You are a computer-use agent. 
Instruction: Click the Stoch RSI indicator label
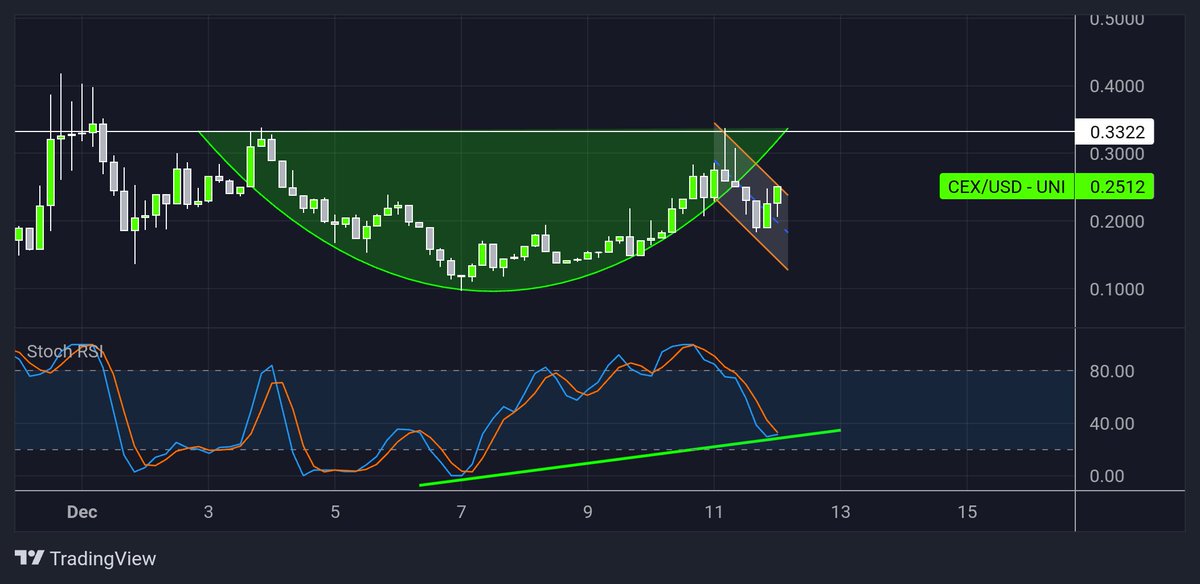pos(65,351)
